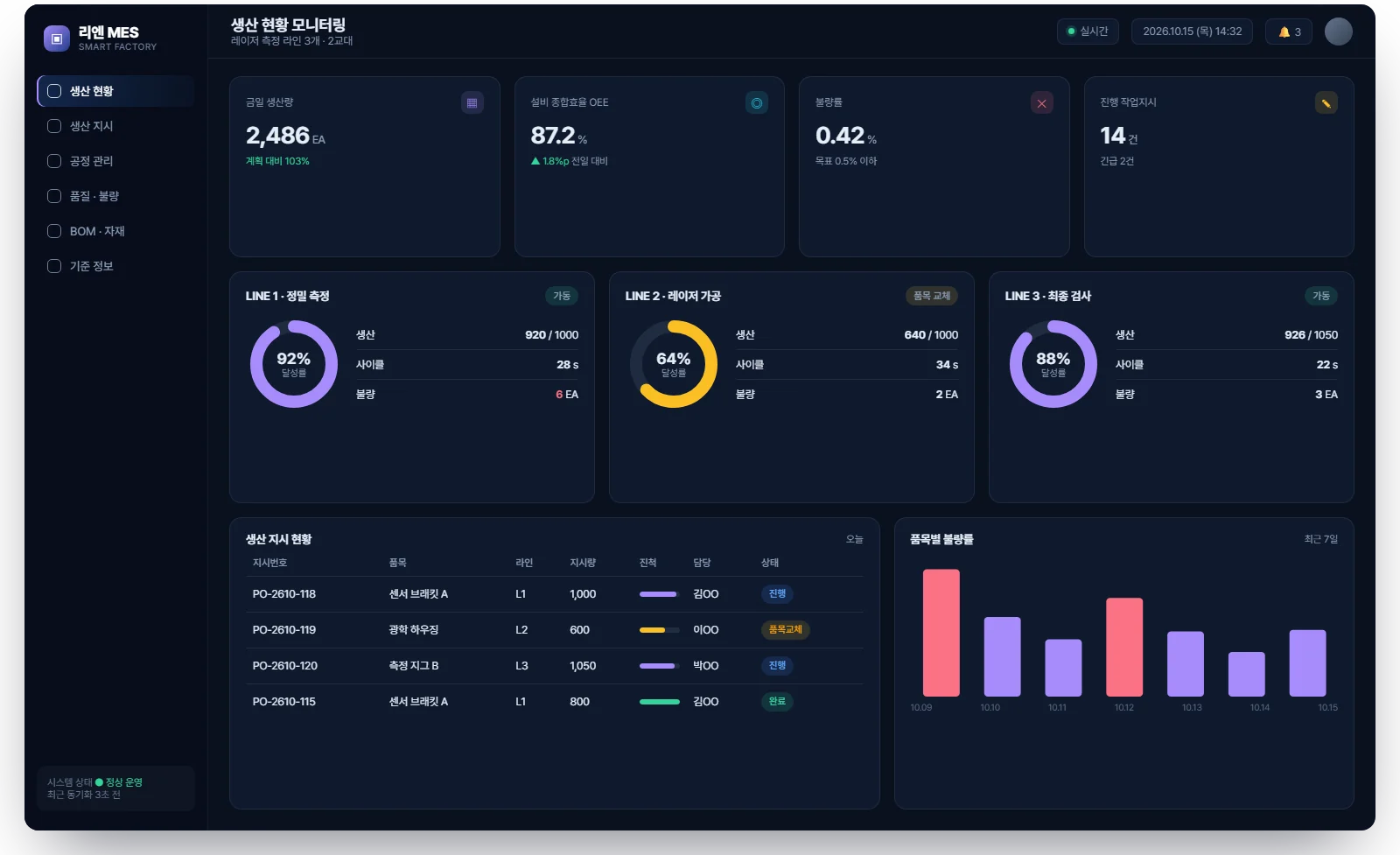The image size is (1400, 855).
Task: Click the red bar for 10.12
Action: pos(1124,648)
